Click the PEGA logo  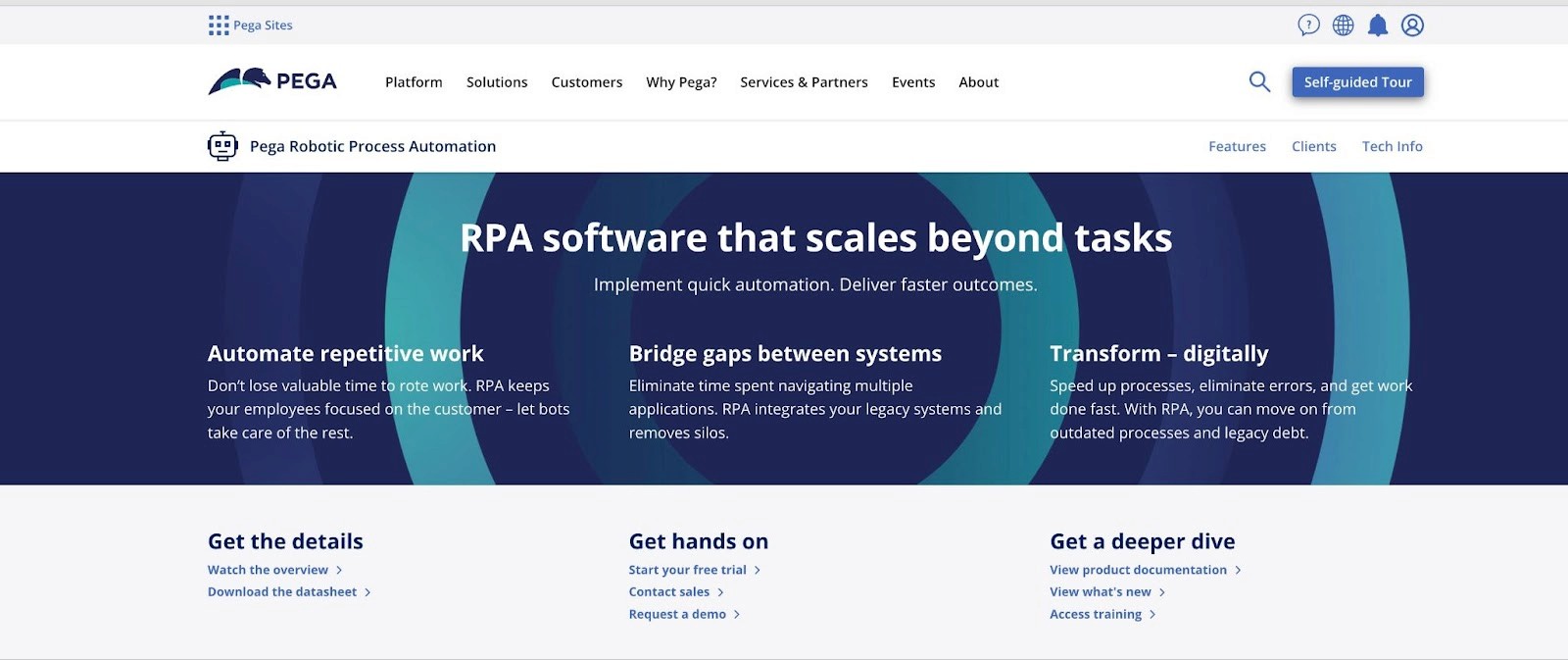272,81
